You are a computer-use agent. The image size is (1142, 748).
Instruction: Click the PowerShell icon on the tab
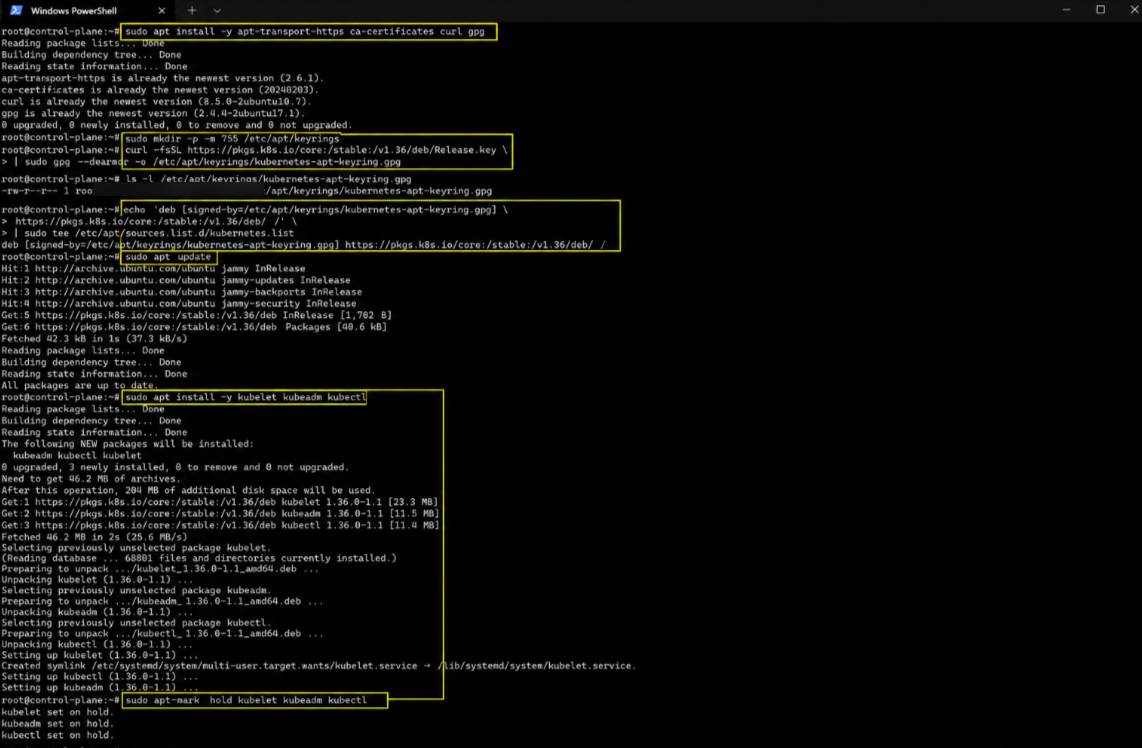[x=16, y=10]
